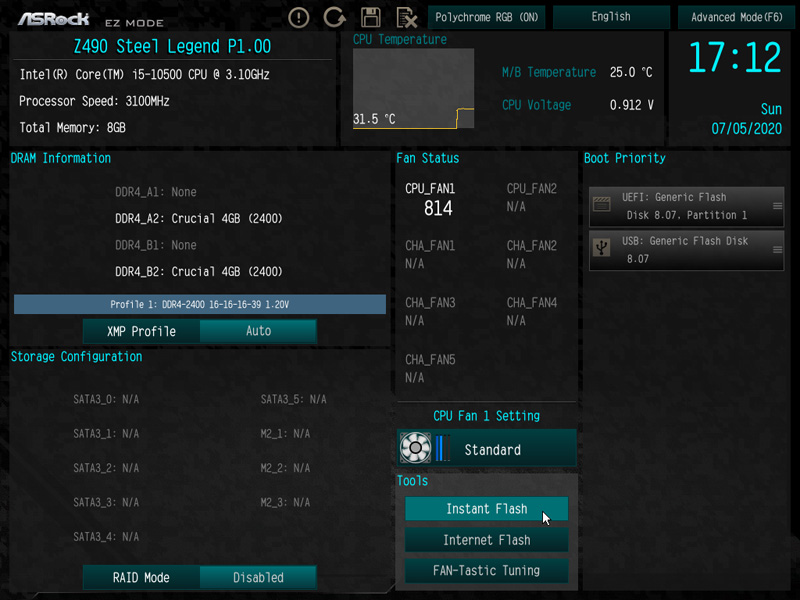Click the CHA_FAN1 fan entry
Image resolution: width=800 pixels, height=600 pixels.
pos(430,255)
